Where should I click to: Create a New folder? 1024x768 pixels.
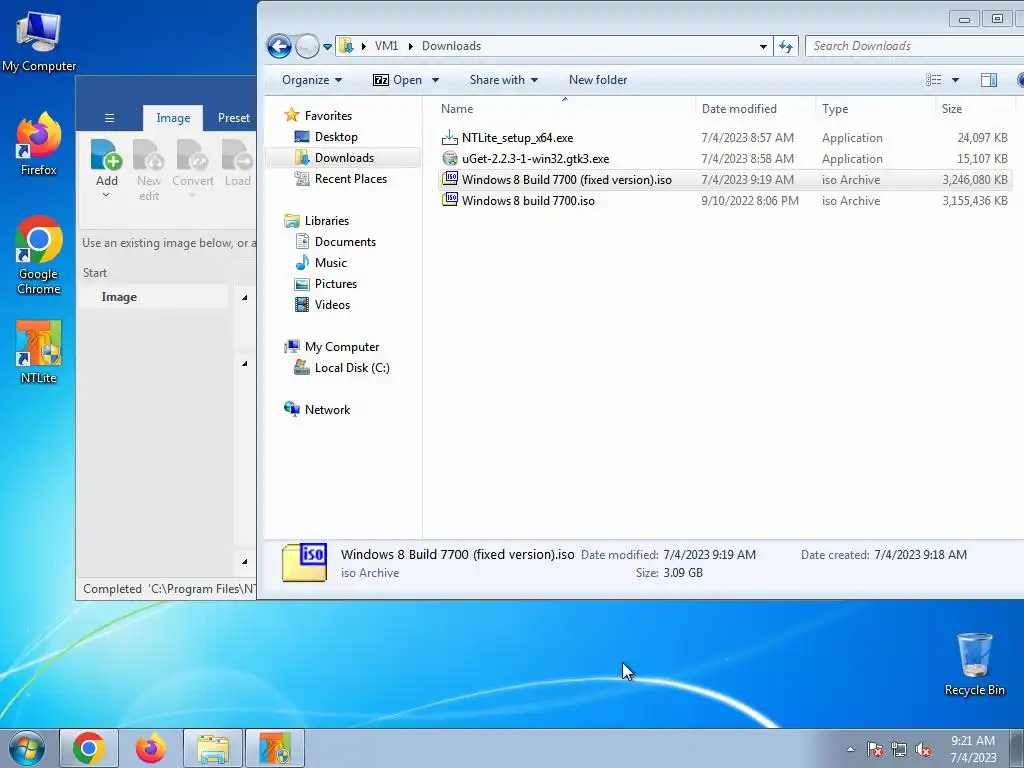point(598,80)
